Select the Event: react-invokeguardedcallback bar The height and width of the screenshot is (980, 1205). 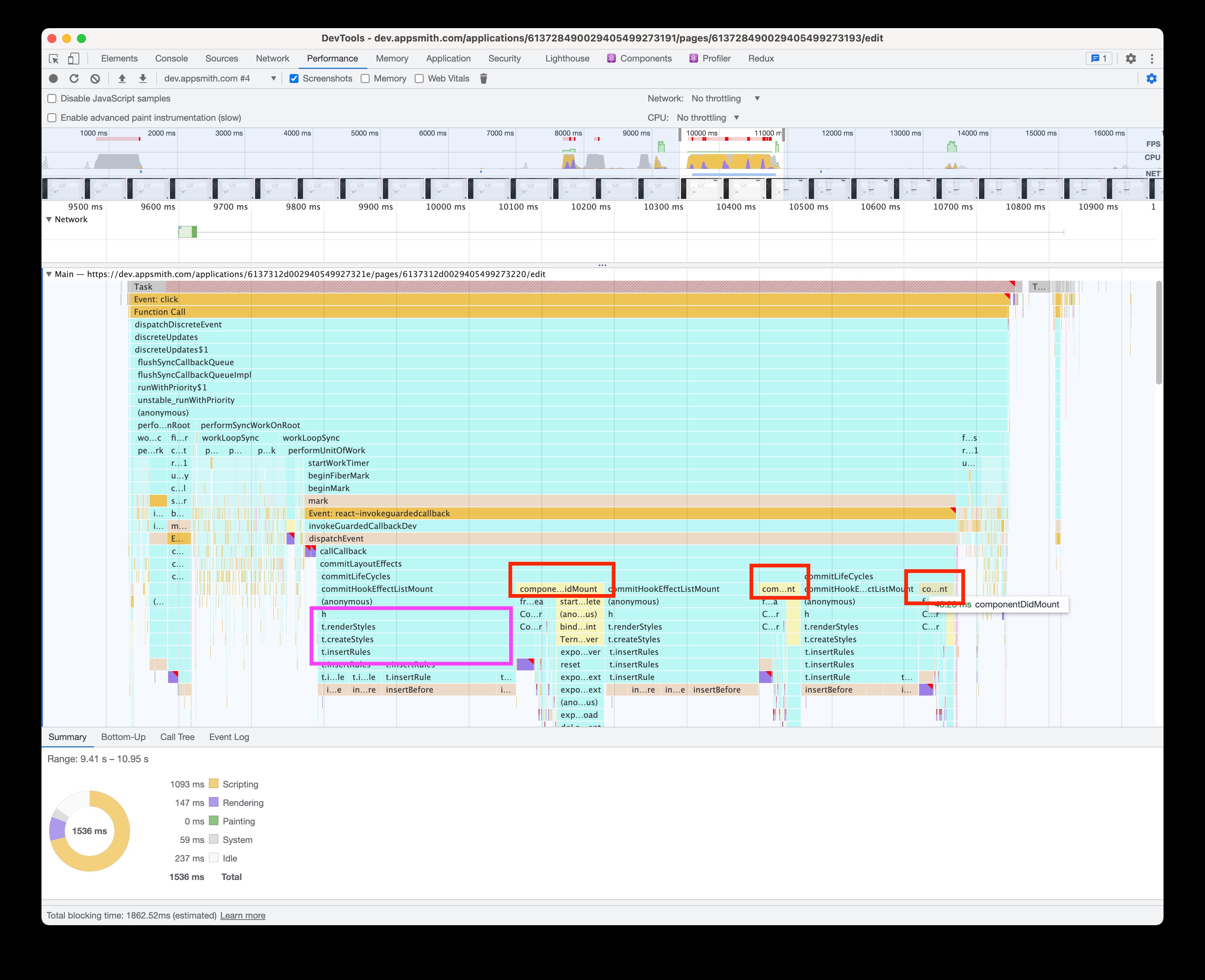click(630, 513)
